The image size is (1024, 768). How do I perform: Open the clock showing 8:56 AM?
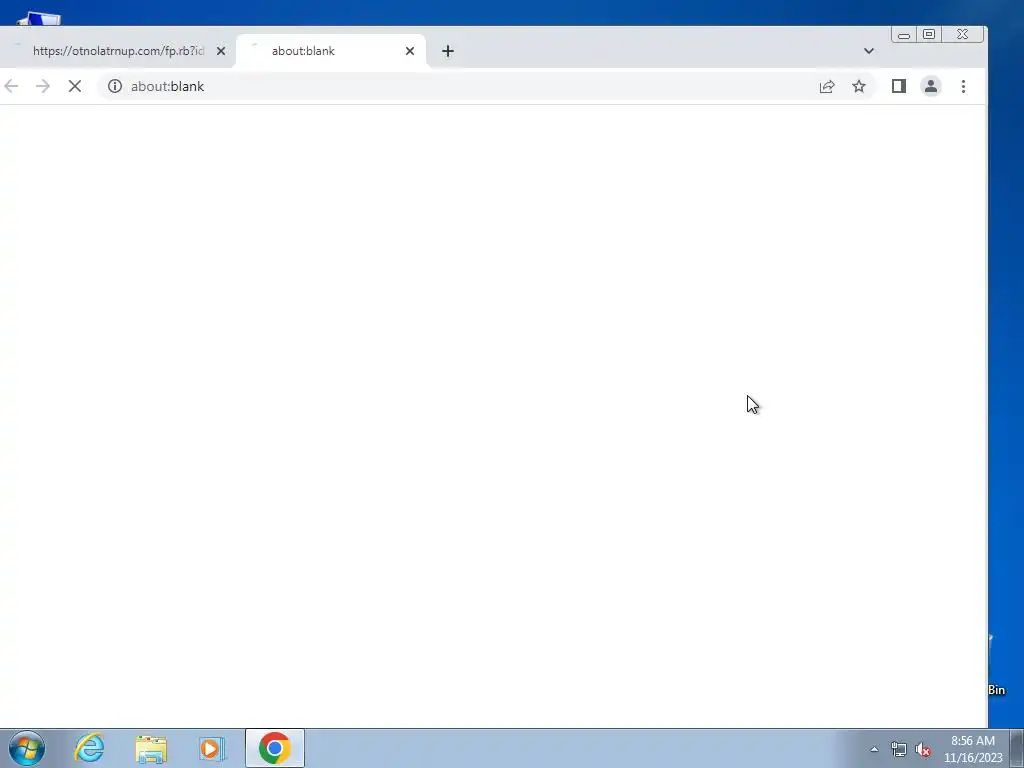[972, 749]
